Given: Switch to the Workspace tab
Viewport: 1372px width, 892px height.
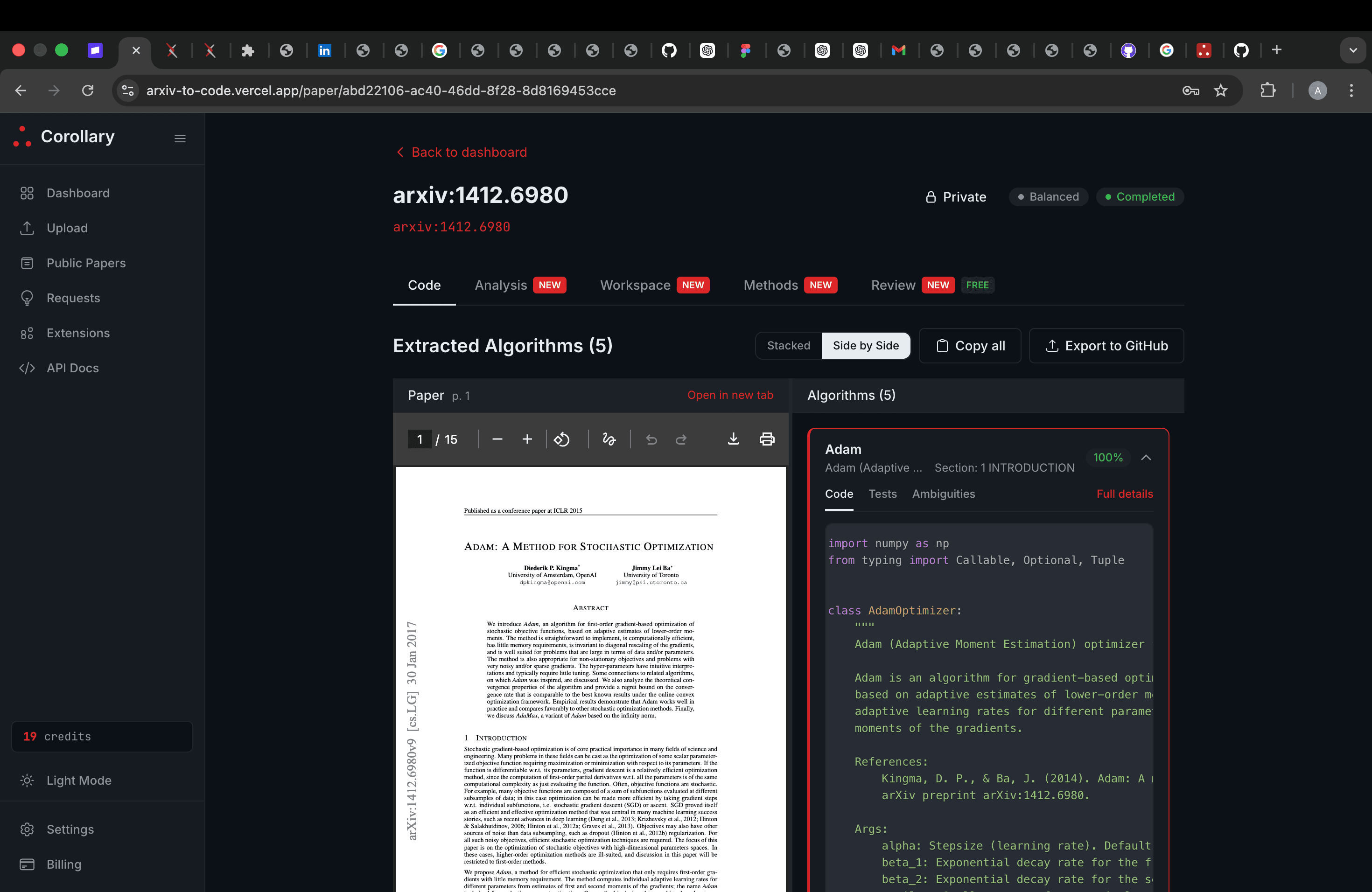Looking at the screenshot, I should pyautogui.click(x=654, y=285).
